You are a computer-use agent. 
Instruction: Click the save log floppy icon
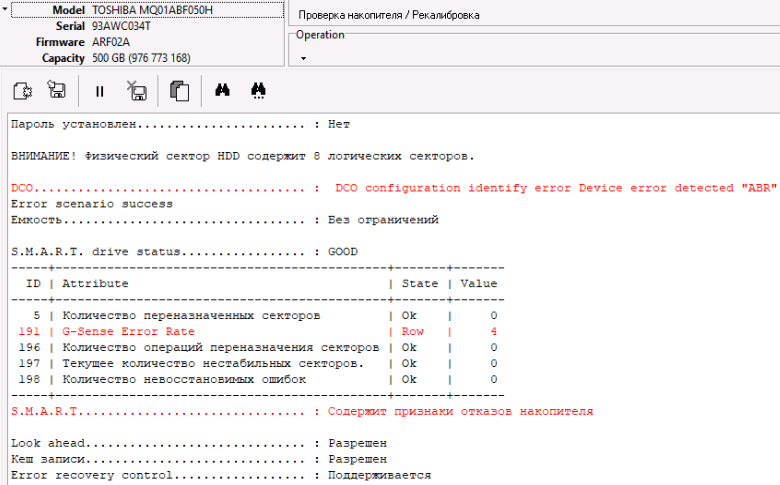57,90
